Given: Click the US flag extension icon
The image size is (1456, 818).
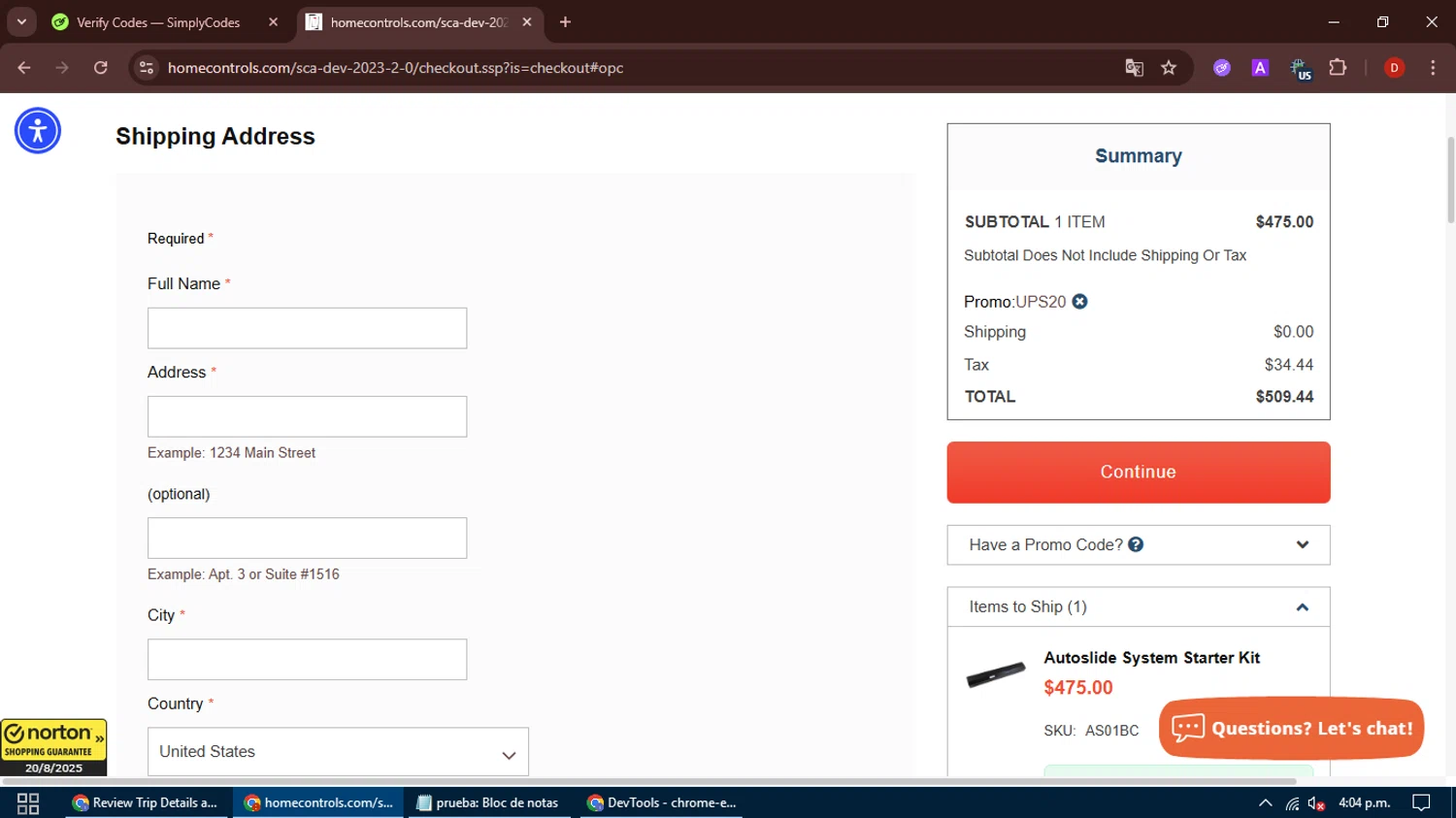Looking at the screenshot, I should click(1300, 69).
